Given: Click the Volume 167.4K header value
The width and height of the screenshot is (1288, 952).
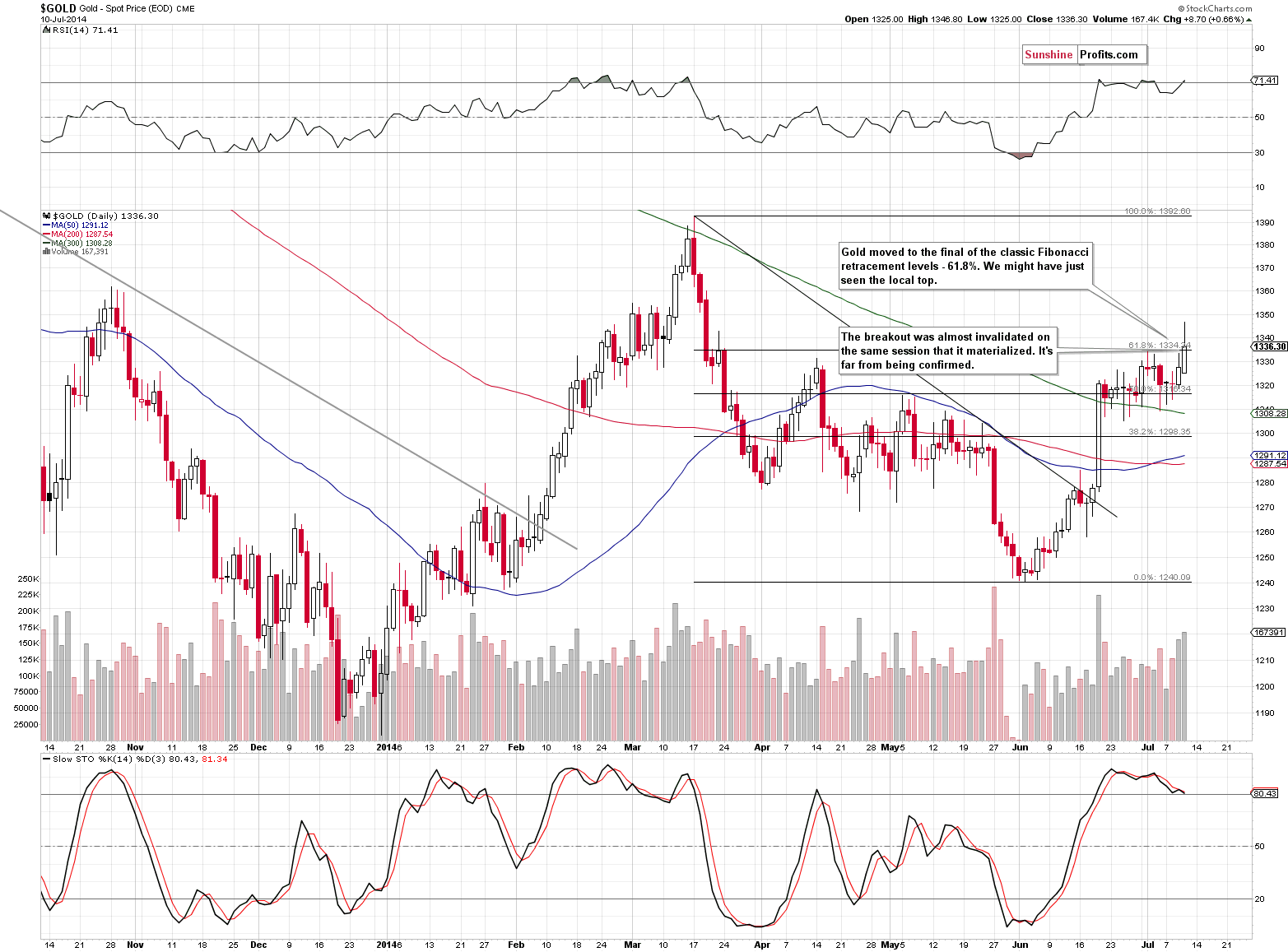Looking at the screenshot, I should [x=1123, y=19].
